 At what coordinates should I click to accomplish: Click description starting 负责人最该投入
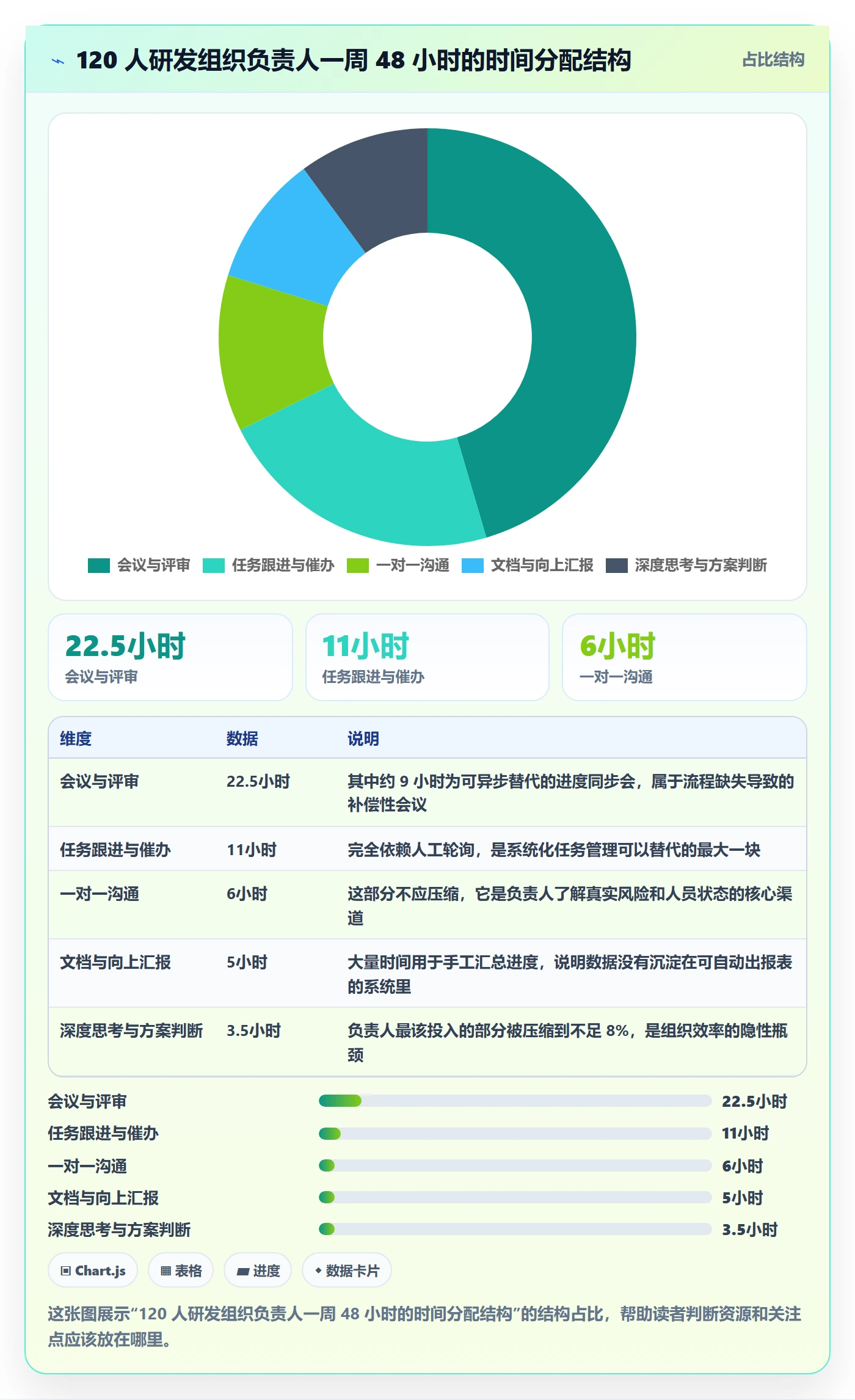568,1042
